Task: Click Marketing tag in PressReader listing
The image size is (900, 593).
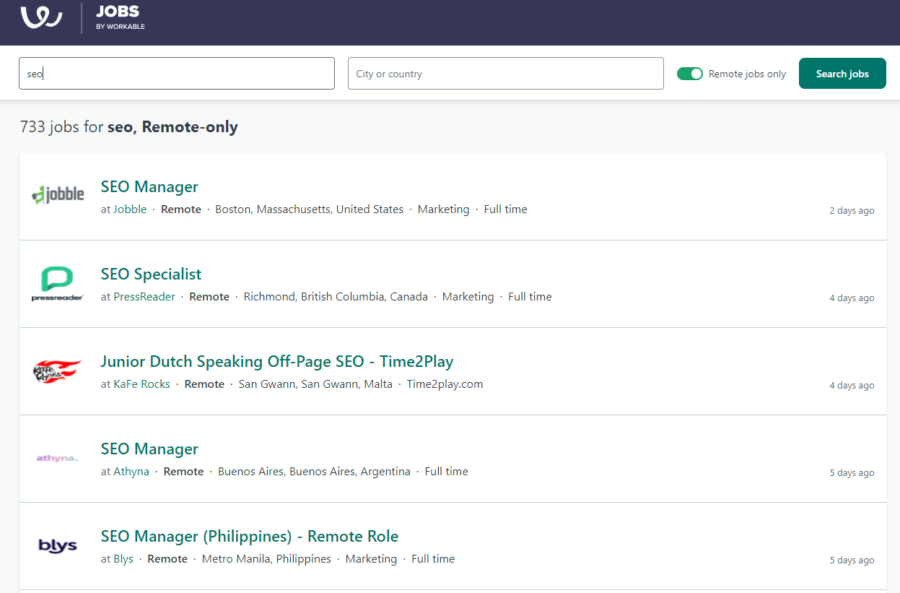Action: [x=468, y=297]
